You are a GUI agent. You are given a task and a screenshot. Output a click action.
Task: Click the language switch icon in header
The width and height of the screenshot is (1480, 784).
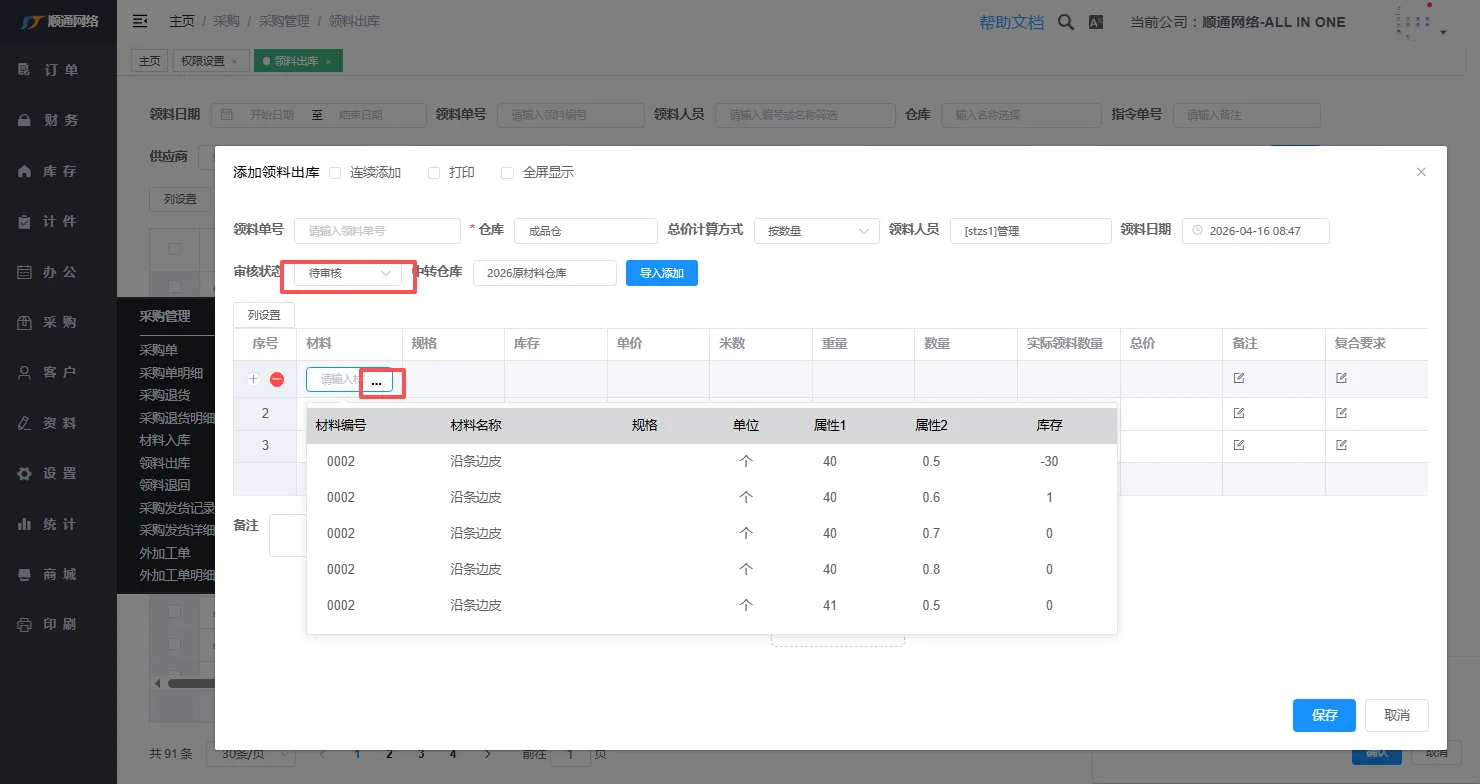point(1096,22)
